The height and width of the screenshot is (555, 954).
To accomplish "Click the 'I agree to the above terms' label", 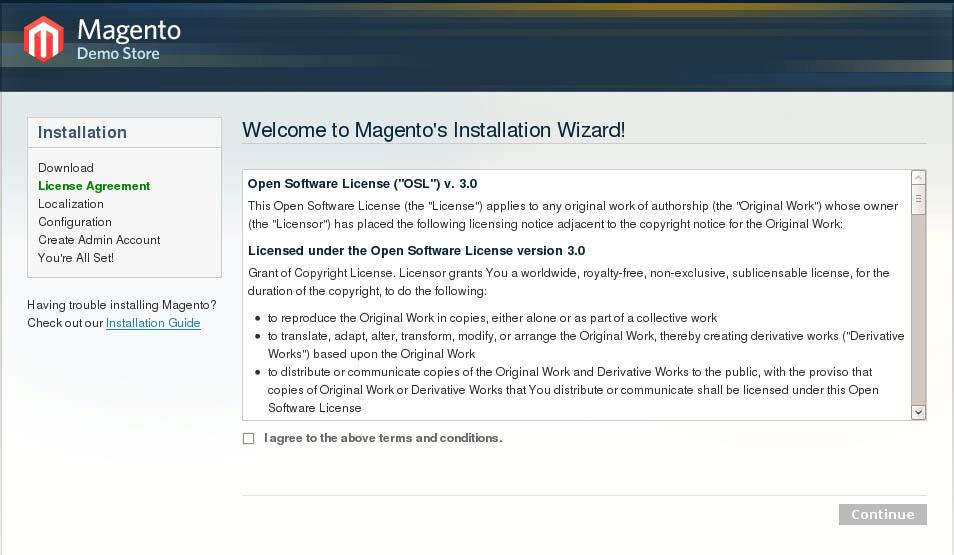I will coord(383,438).
